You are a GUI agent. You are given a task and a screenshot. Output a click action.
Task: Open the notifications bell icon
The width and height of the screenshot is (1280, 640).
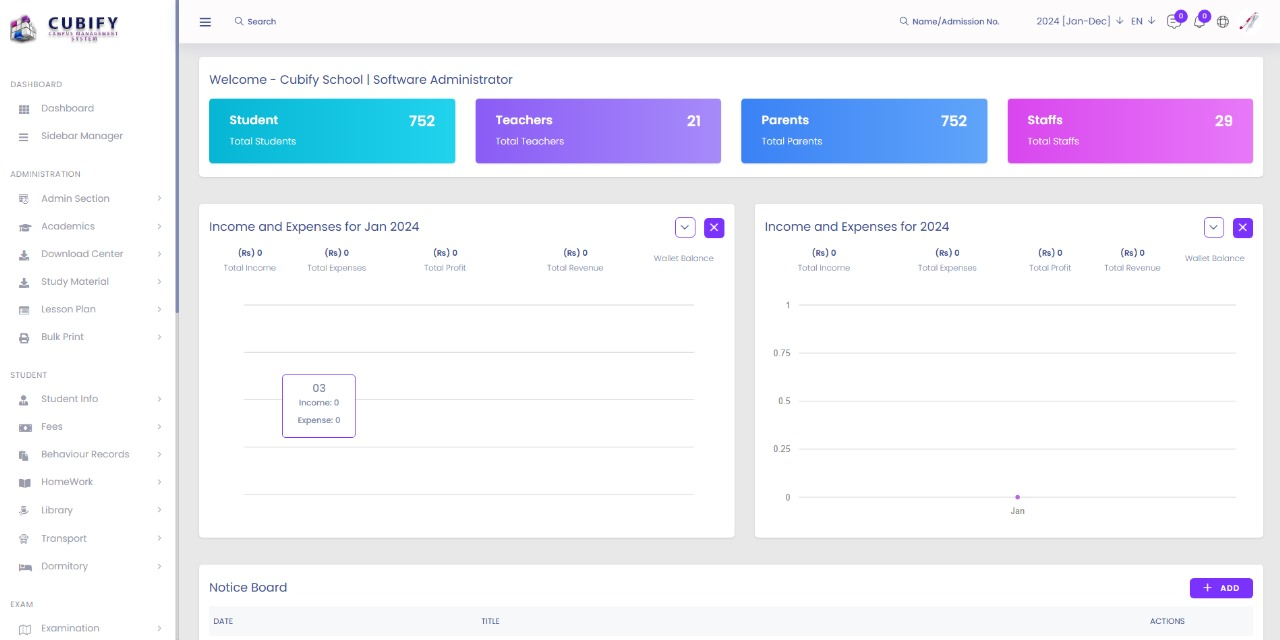tap(1198, 22)
